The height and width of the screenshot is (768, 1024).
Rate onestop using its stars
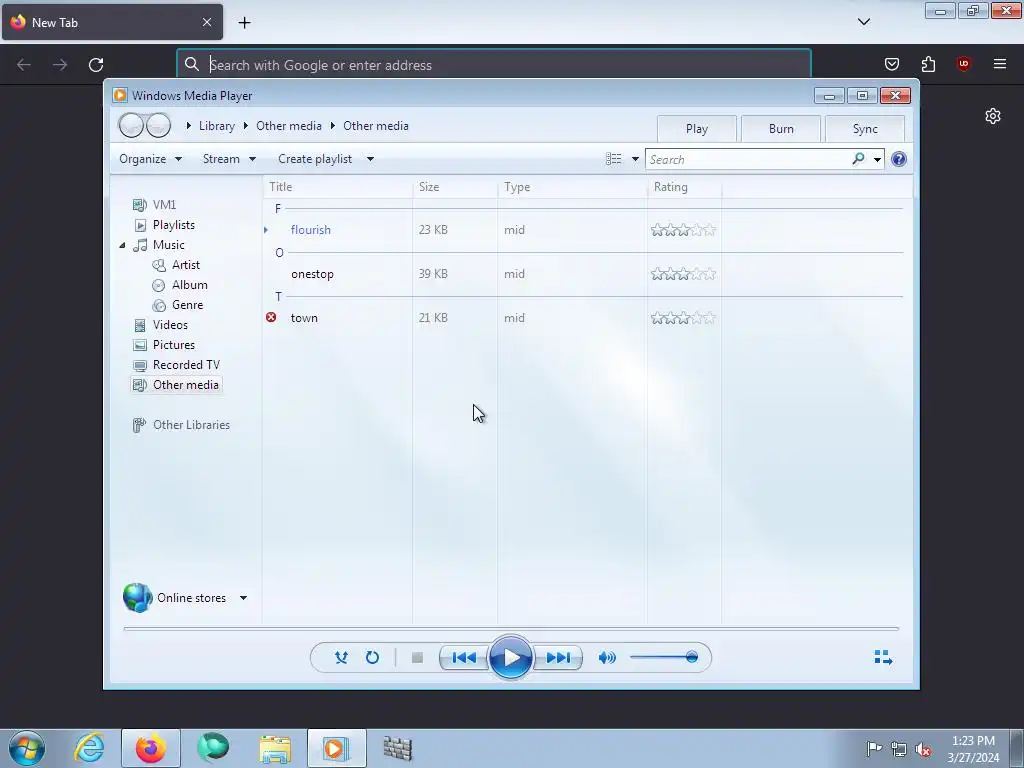(x=683, y=274)
